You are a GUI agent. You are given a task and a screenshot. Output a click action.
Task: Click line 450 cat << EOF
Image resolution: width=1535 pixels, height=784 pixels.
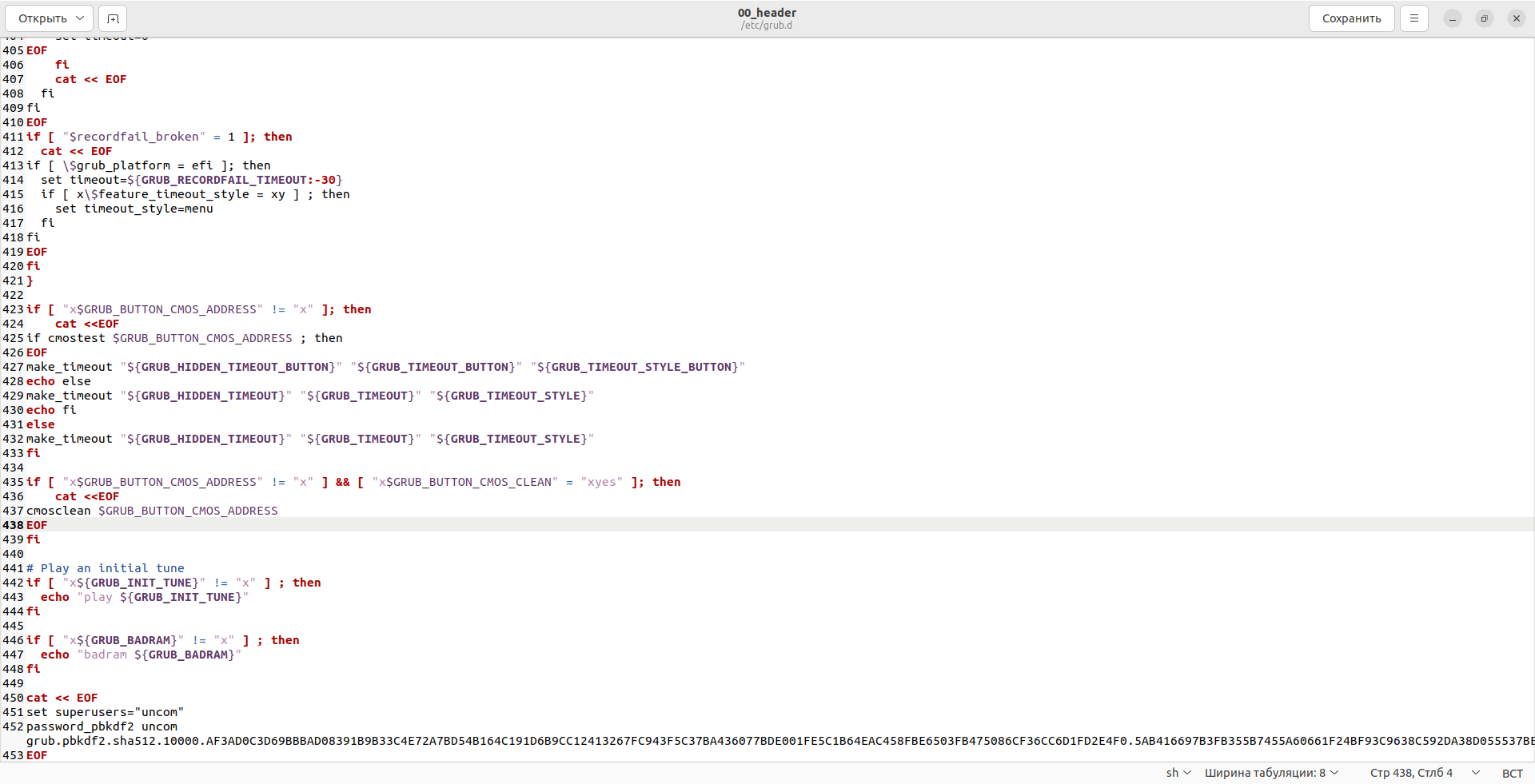[x=62, y=698]
